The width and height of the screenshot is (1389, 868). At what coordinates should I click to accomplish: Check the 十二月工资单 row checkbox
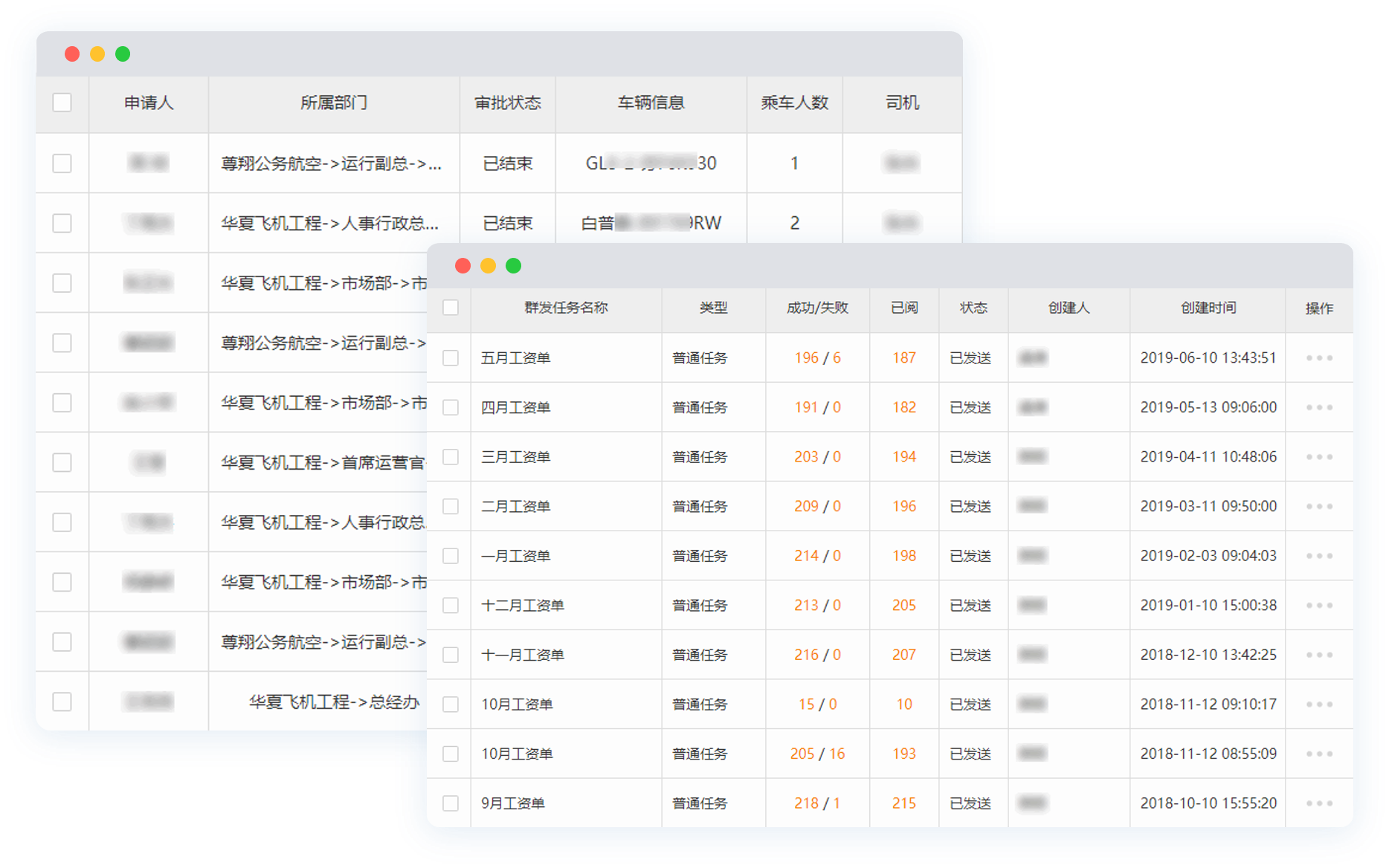451,606
